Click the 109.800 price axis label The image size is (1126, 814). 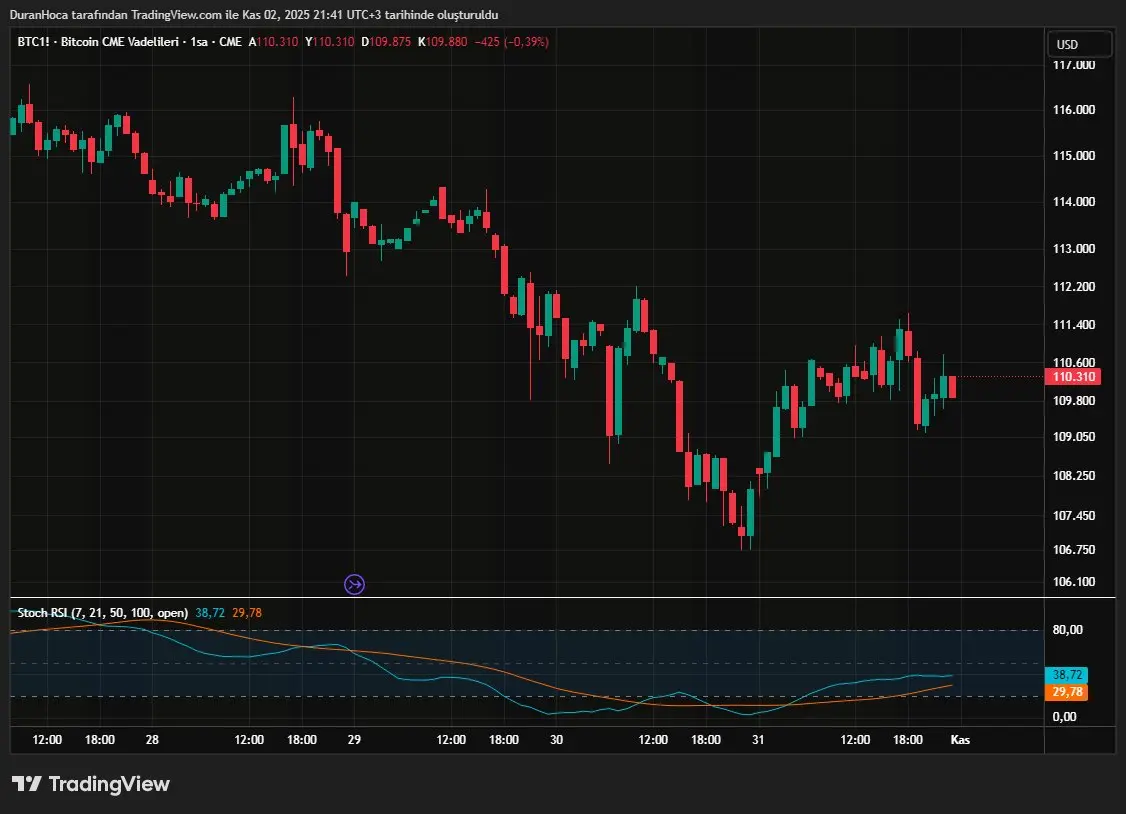pyautogui.click(x=1074, y=401)
